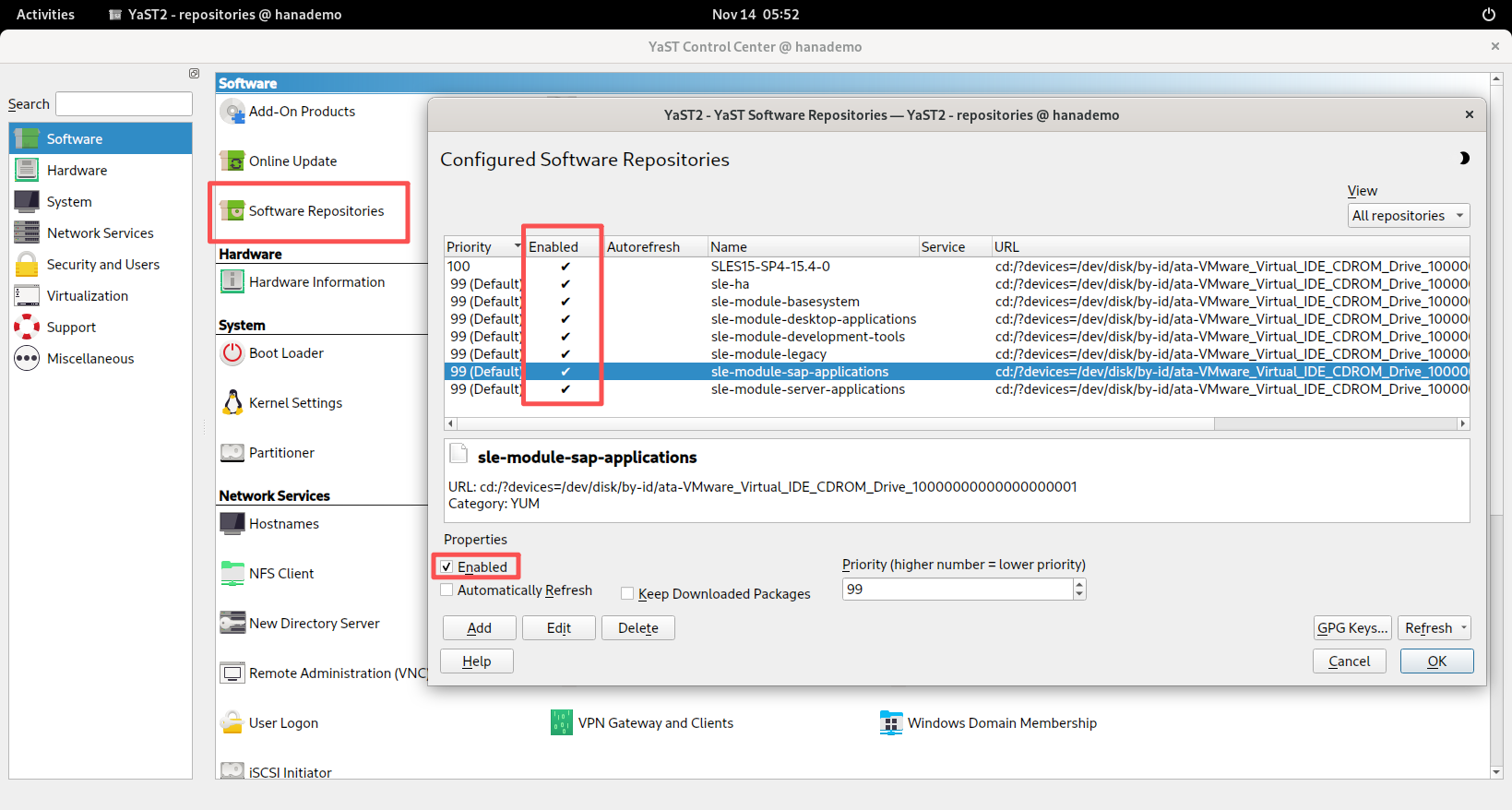The width and height of the screenshot is (1512, 810).
Task: Open VPN Gateway and Clients icon
Action: (x=562, y=723)
